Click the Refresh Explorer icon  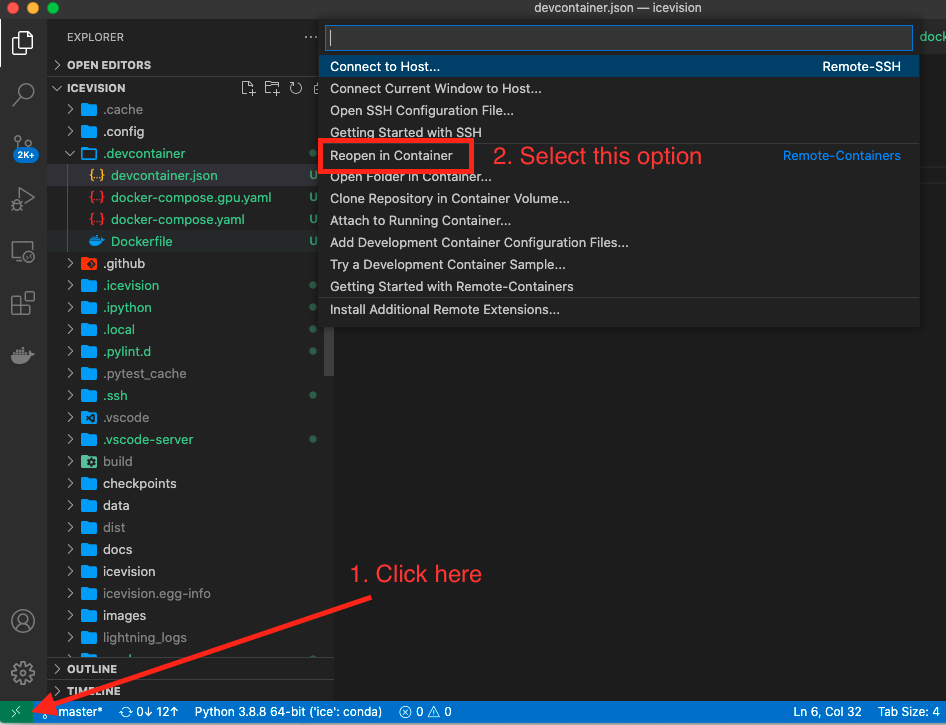coord(295,88)
